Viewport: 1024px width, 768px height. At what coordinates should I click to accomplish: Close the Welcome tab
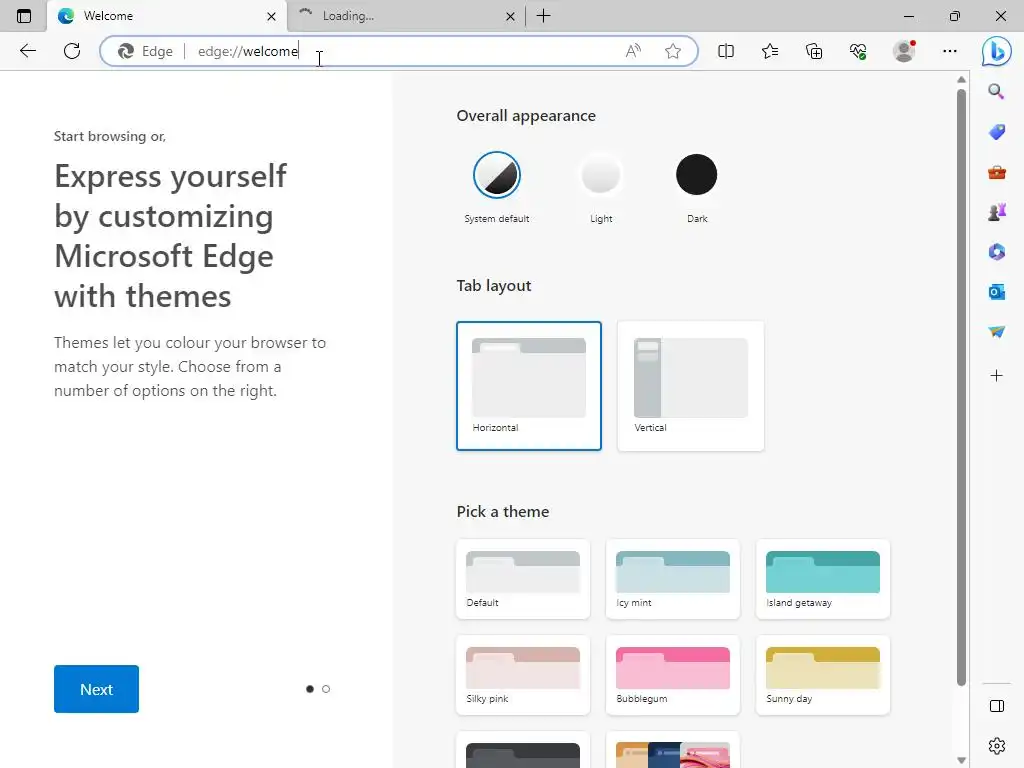pyautogui.click(x=271, y=16)
